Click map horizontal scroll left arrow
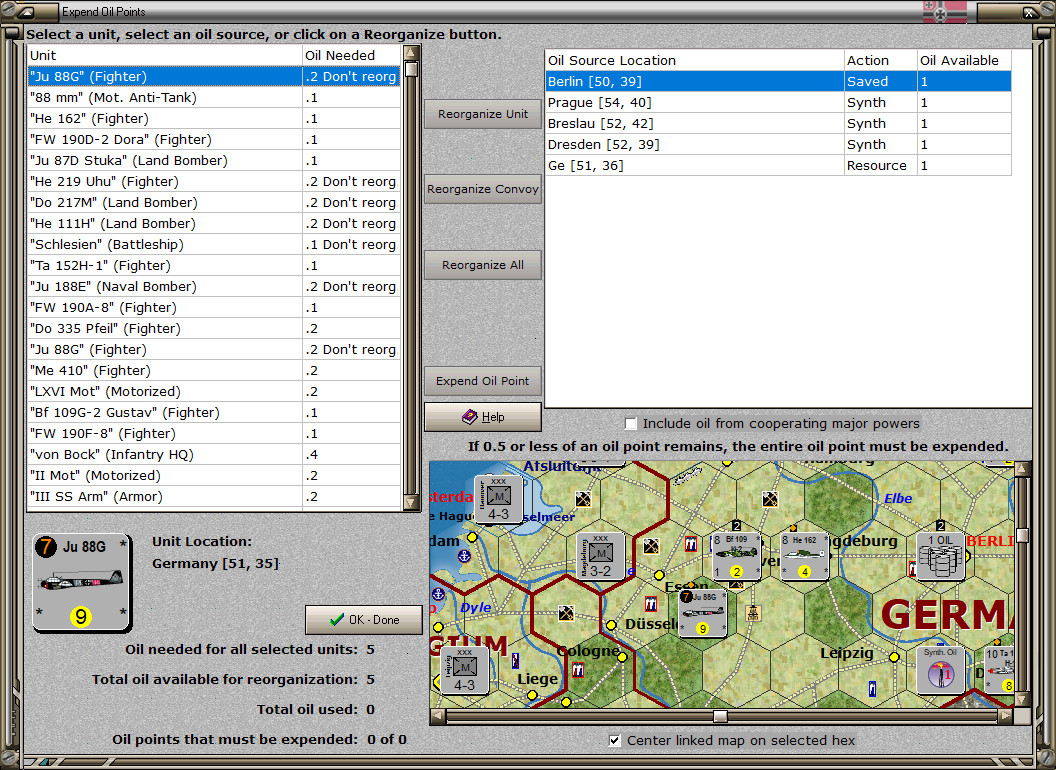The image size is (1056, 770). click(438, 715)
